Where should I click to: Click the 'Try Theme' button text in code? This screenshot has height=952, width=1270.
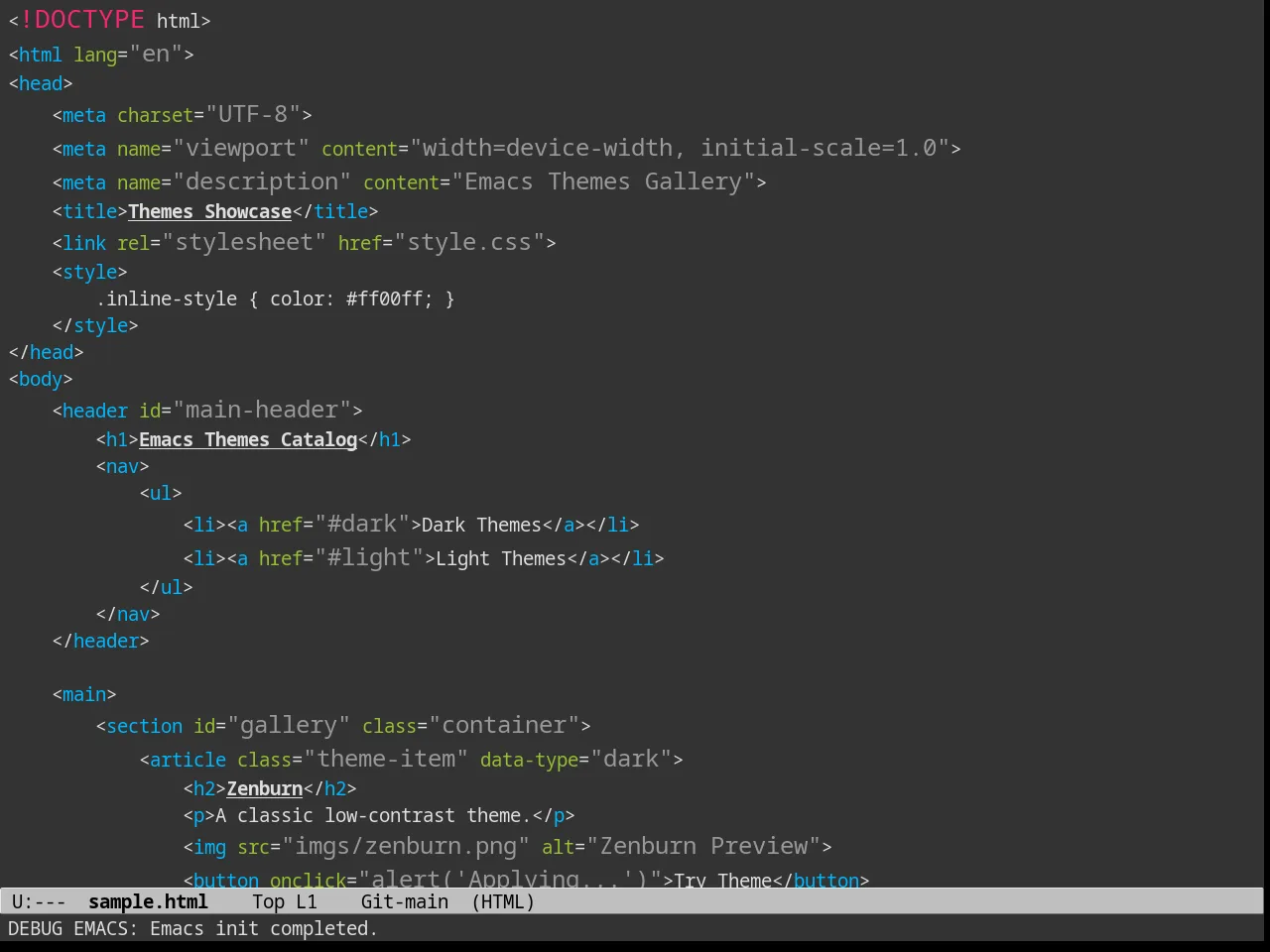(722, 880)
